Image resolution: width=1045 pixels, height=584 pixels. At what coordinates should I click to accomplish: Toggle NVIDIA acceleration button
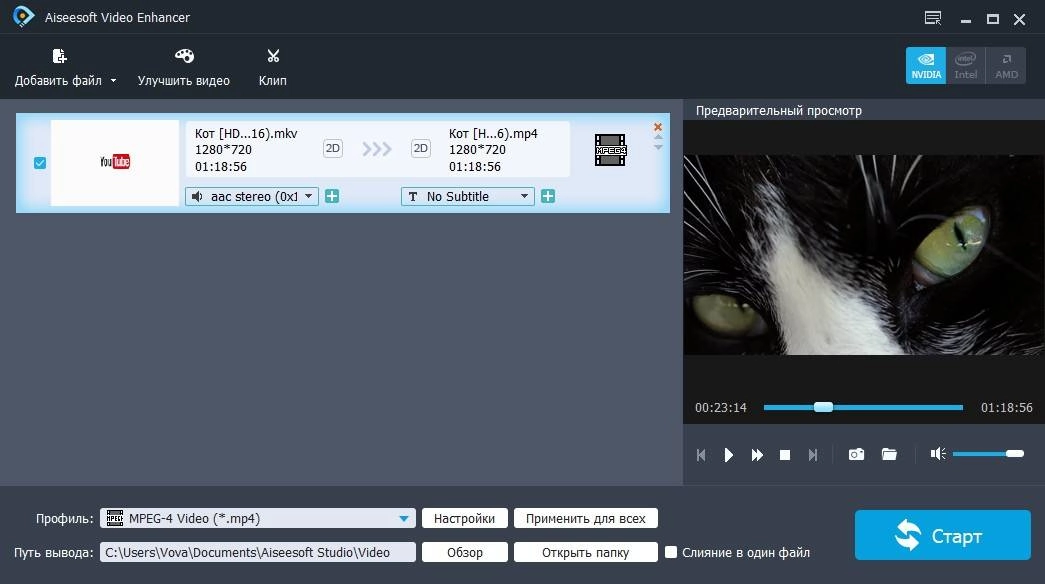(x=926, y=65)
